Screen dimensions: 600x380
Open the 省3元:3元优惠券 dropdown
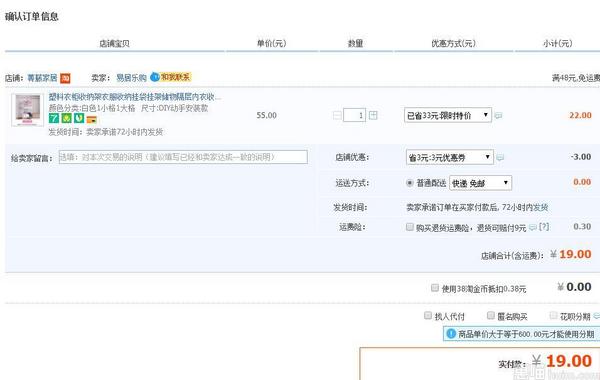point(450,157)
